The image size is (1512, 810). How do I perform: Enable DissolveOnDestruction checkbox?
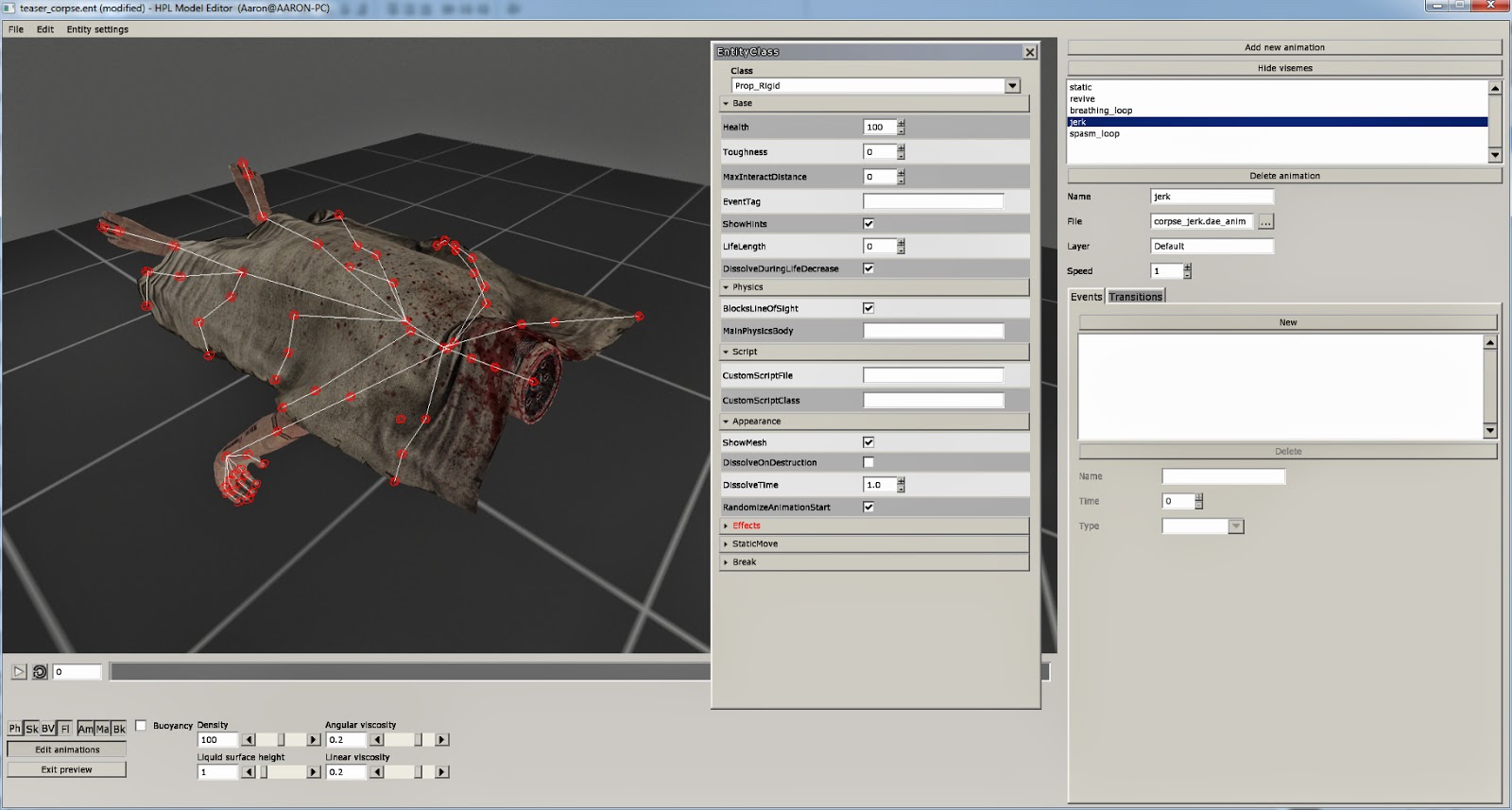868,462
